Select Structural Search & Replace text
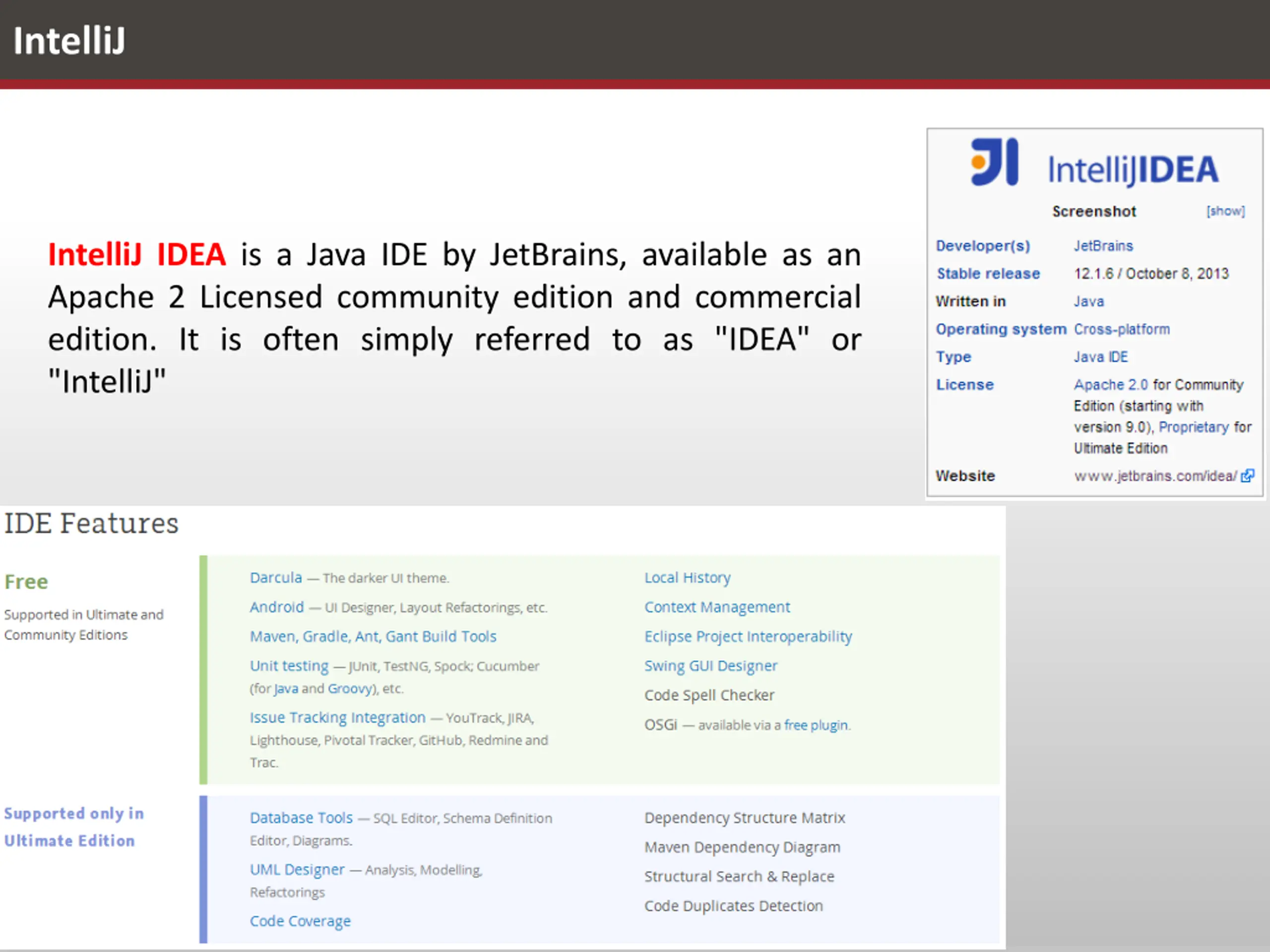This screenshot has width=1270, height=952. coord(739,876)
